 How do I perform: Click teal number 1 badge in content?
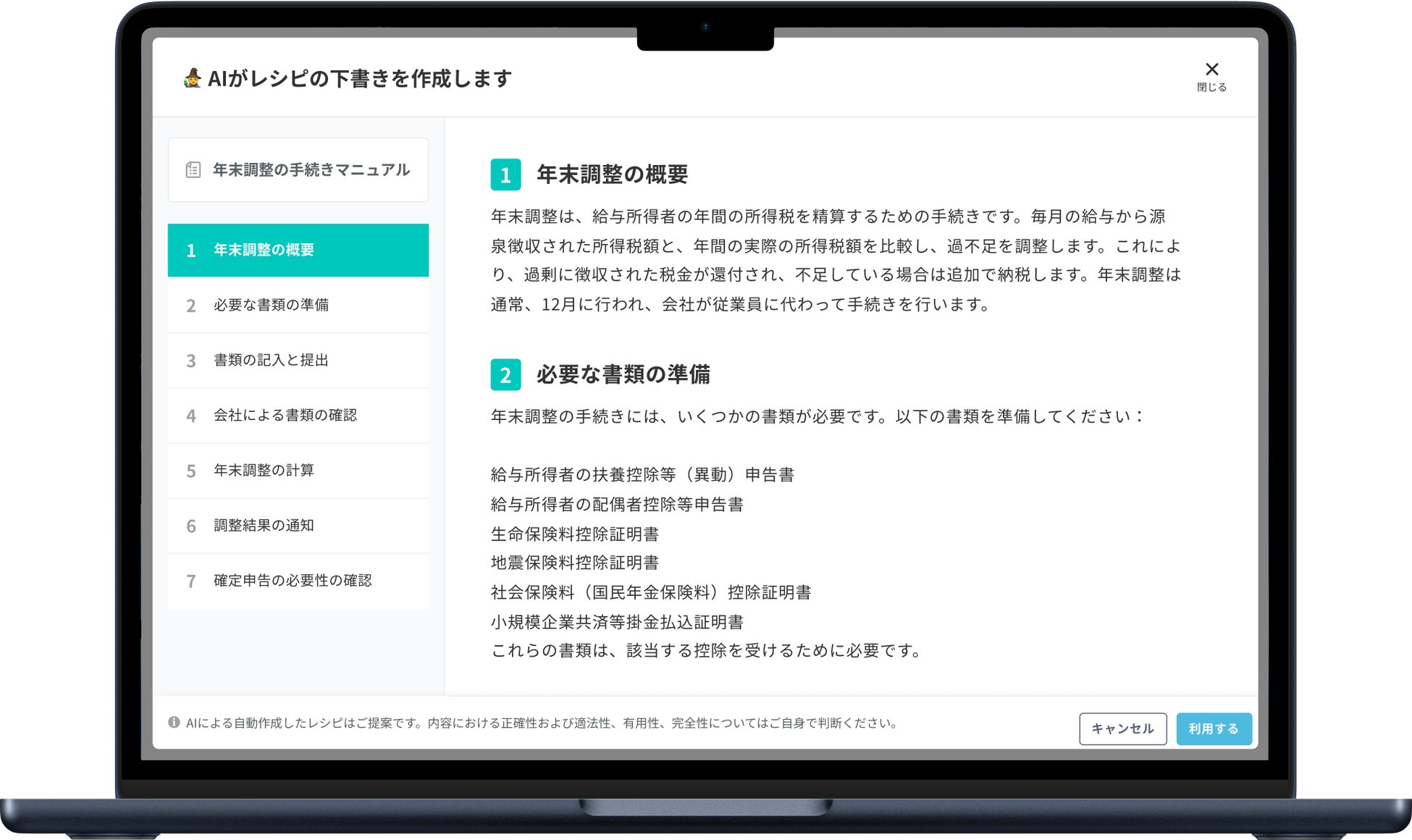click(x=505, y=175)
